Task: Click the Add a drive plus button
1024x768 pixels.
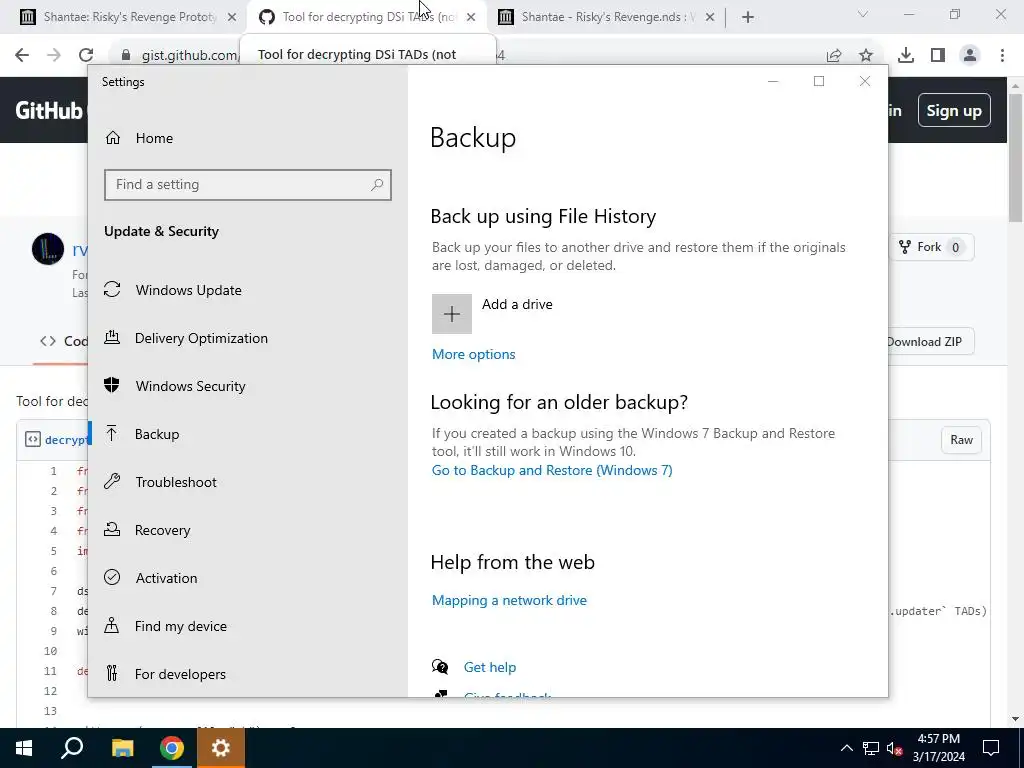Action: (451, 313)
